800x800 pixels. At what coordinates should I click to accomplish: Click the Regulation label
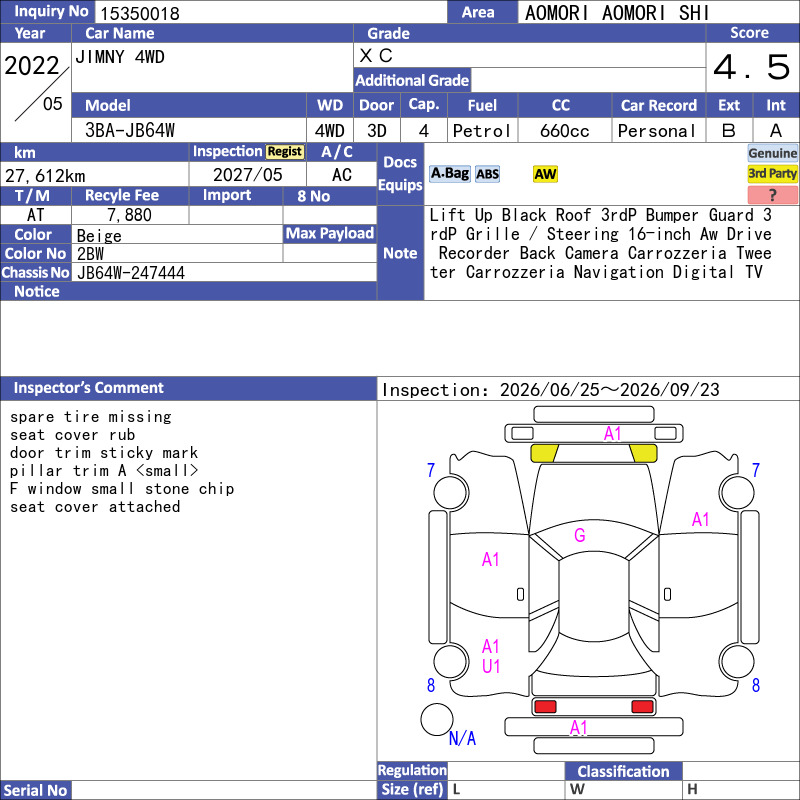click(412, 770)
